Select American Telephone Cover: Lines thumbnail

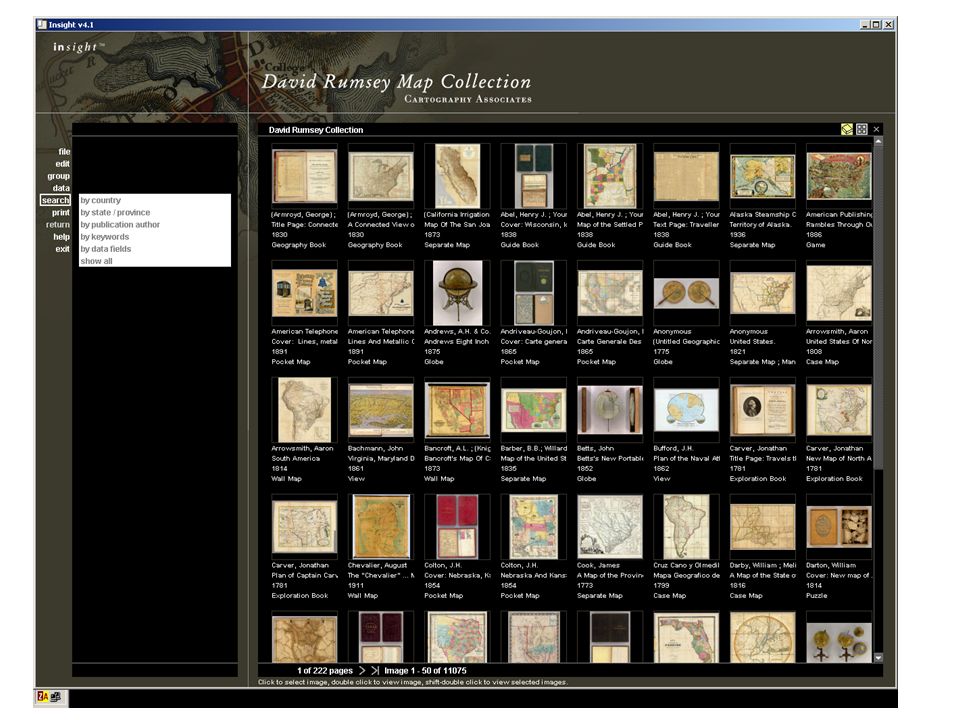tap(304, 293)
